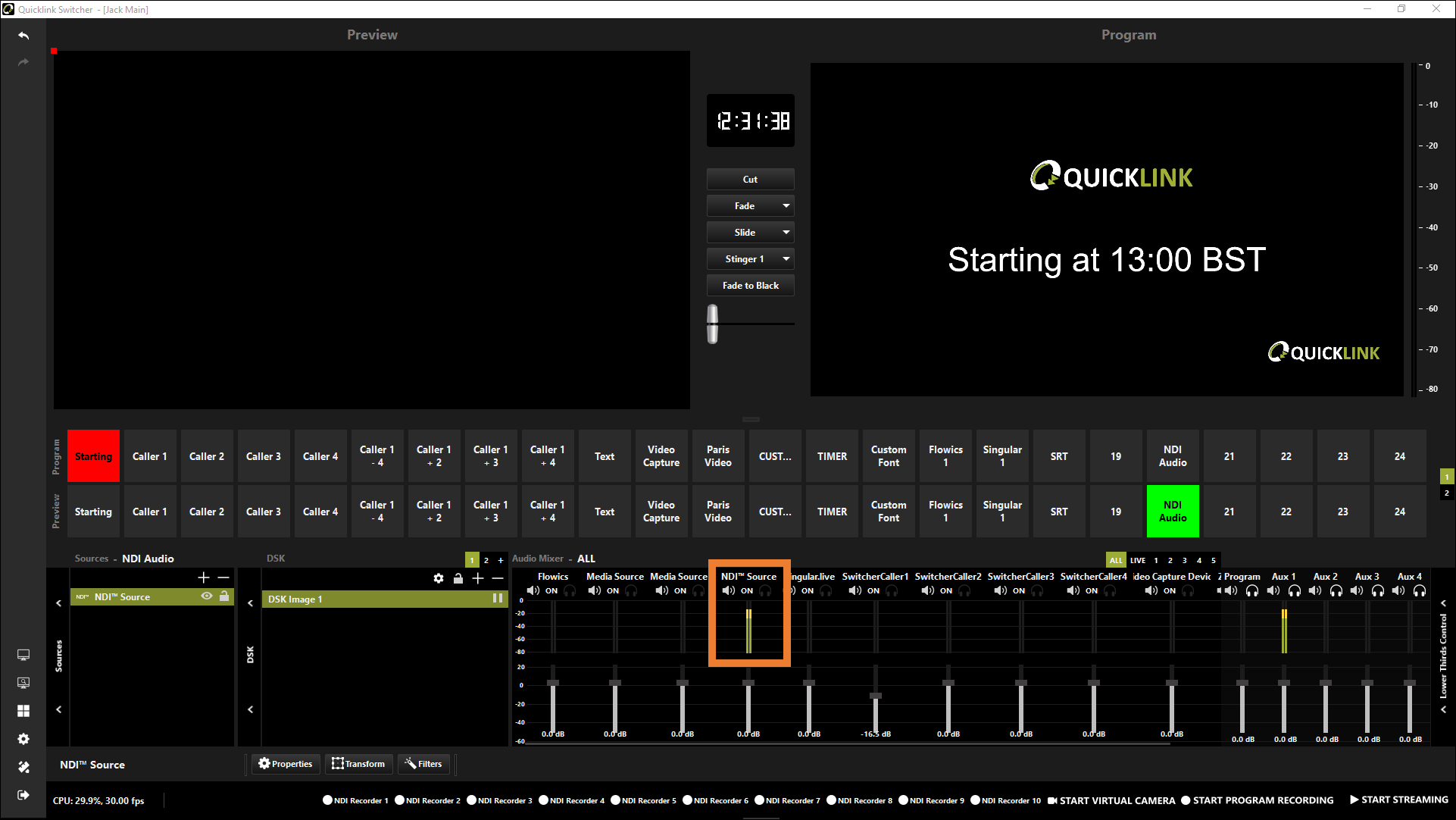Image resolution: width=1456 pixels, height=820 pixels.
Task: Toggle NDI Recorder 5 recording
Action: 643,800
